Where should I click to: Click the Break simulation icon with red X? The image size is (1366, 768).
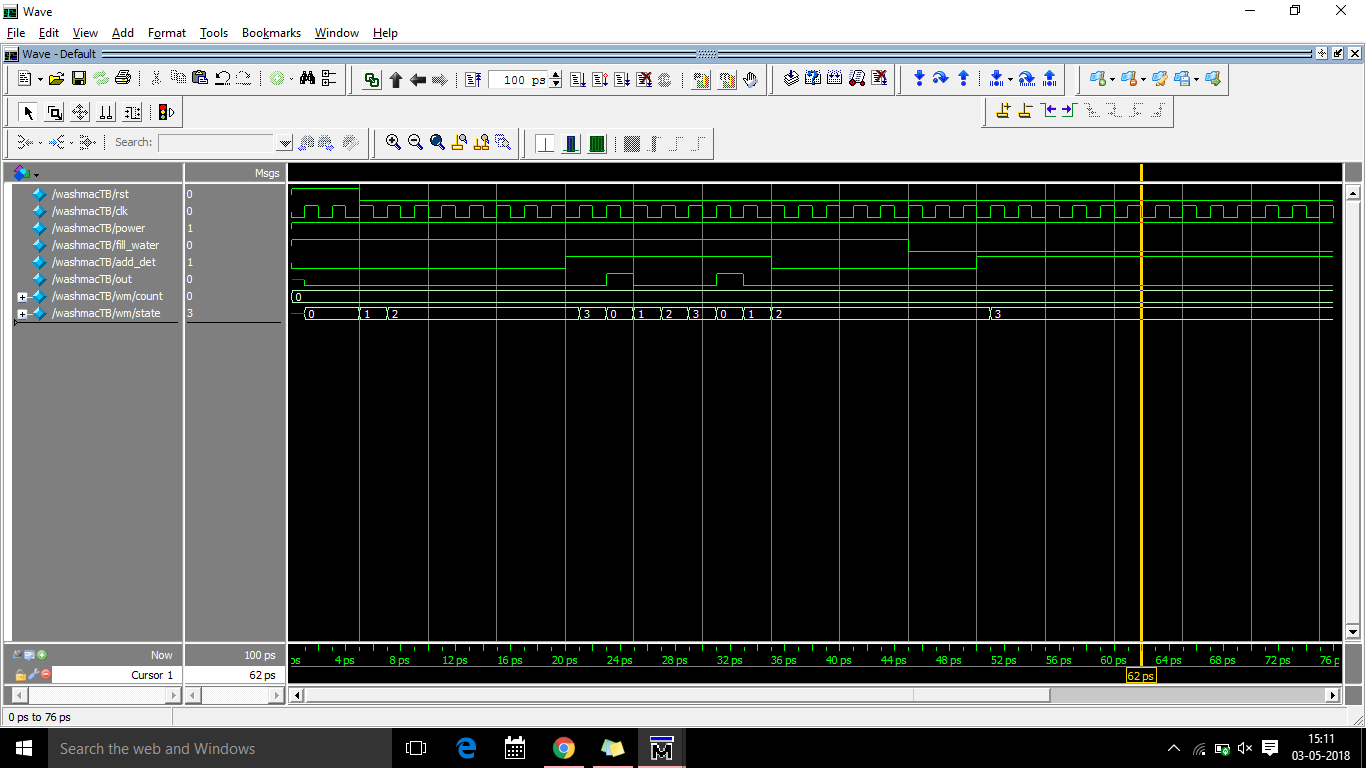click(x=643, y=80)
